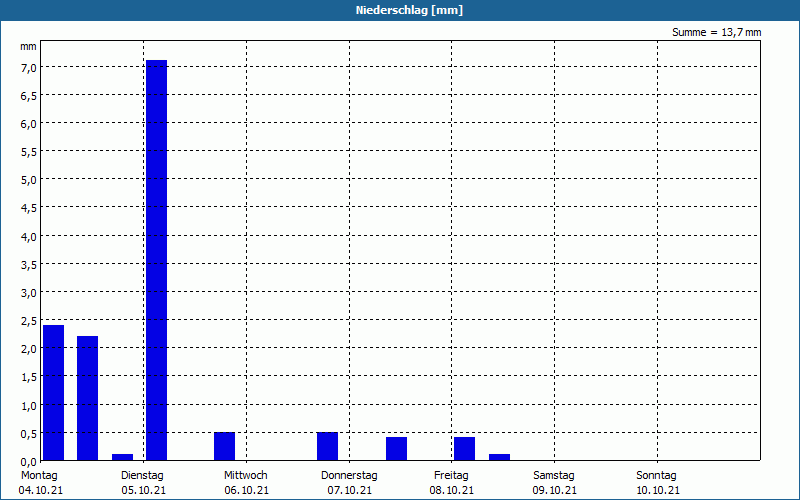Image resolution: width=800 pixels, height=500 pixels.
Task: Click the 'mm' unit label above y-axis
Action: click(28, 46)
